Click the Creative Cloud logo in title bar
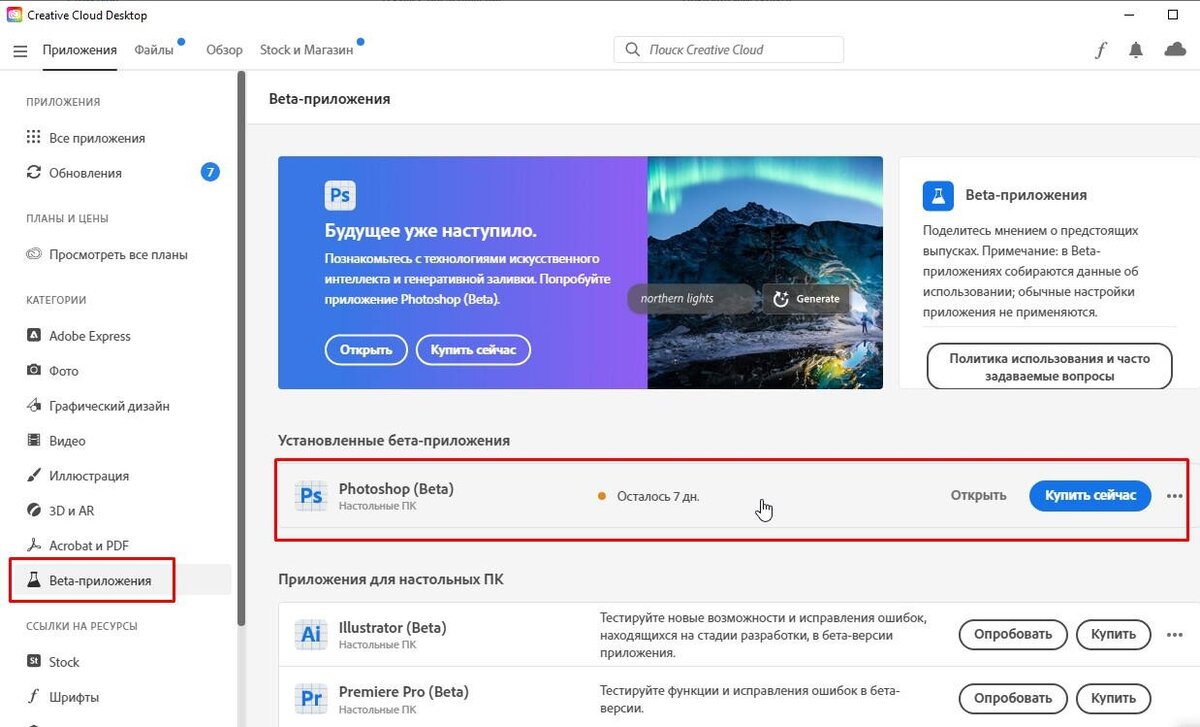Viewport: 1200px width, 727px height. (14, 15)
